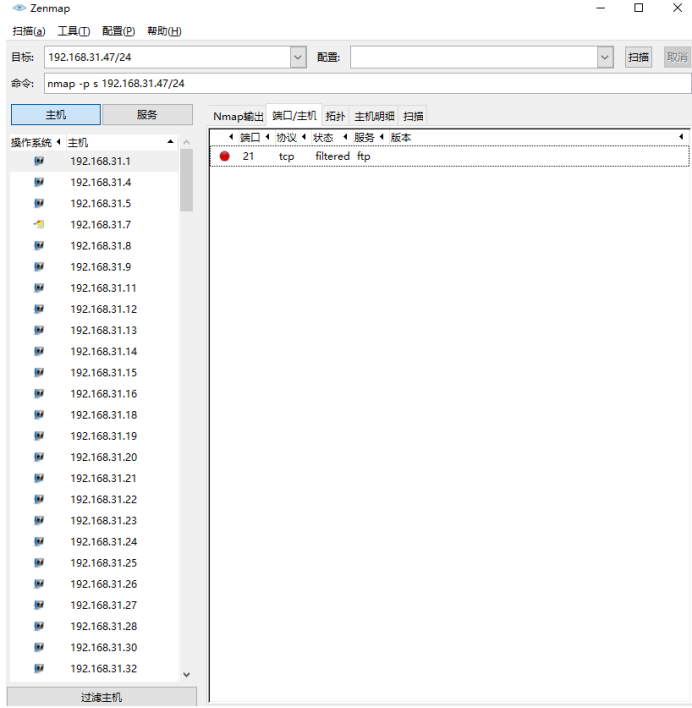Click the OS icon beside 192.168.31.25
The width and height of the screenshot is (692, 708).
(x=39, y=563)
